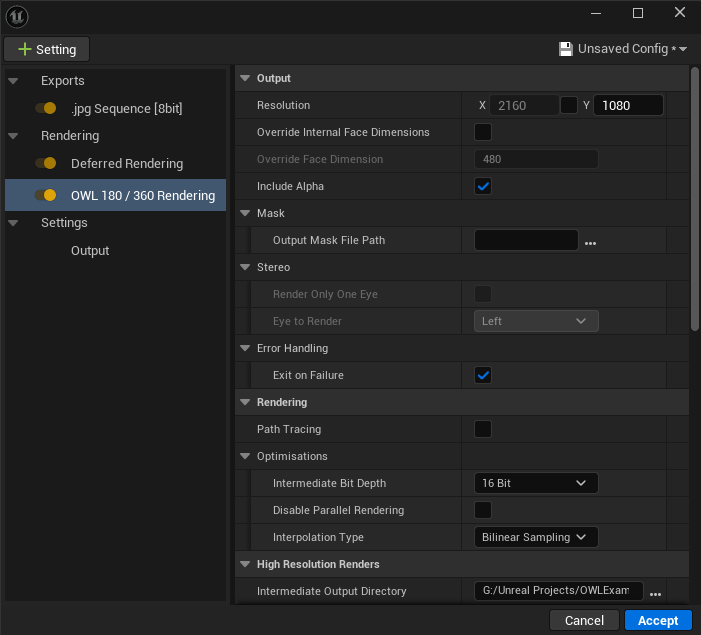Check Override Internal Face Dimensions
701x635 pixels.
pos(483,132)
